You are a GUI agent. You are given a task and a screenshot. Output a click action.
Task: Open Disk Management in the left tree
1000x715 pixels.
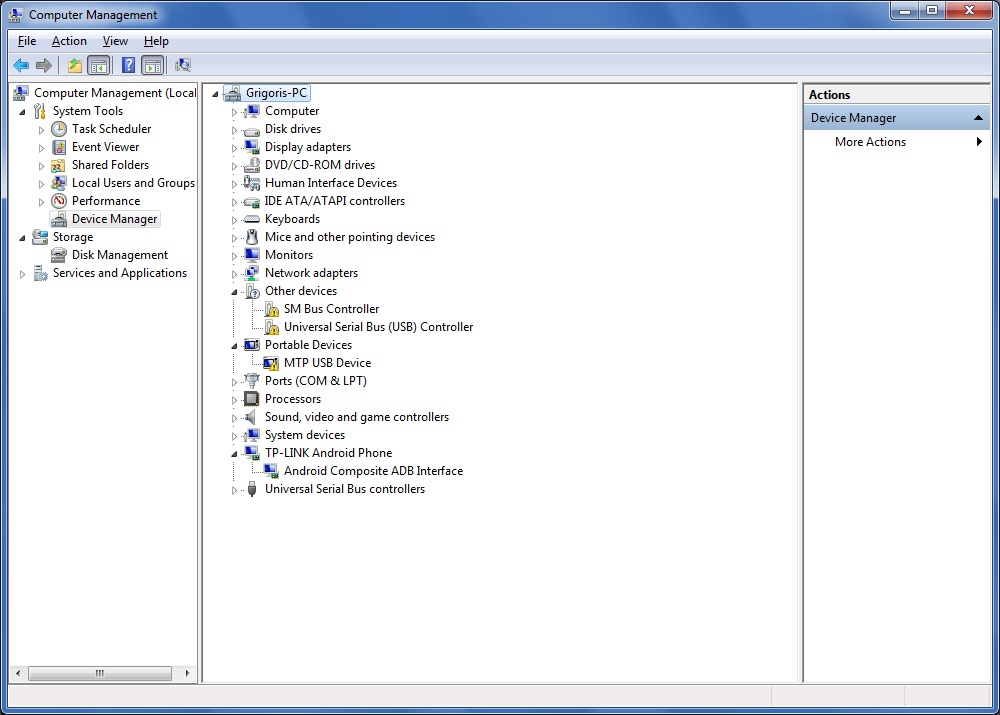point(119,255)
